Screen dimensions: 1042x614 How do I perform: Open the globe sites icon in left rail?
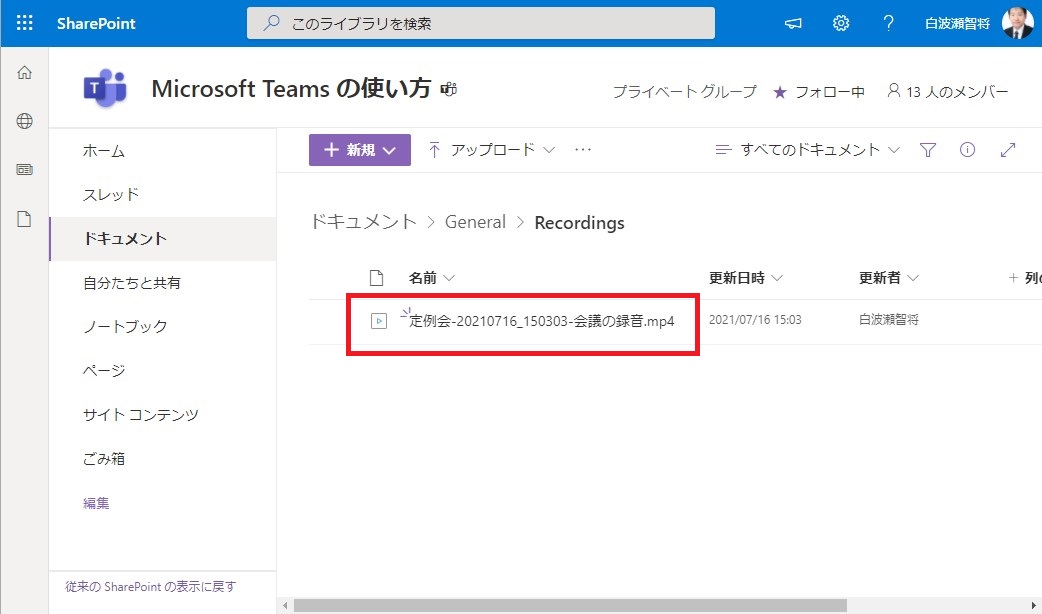point(25,121)
